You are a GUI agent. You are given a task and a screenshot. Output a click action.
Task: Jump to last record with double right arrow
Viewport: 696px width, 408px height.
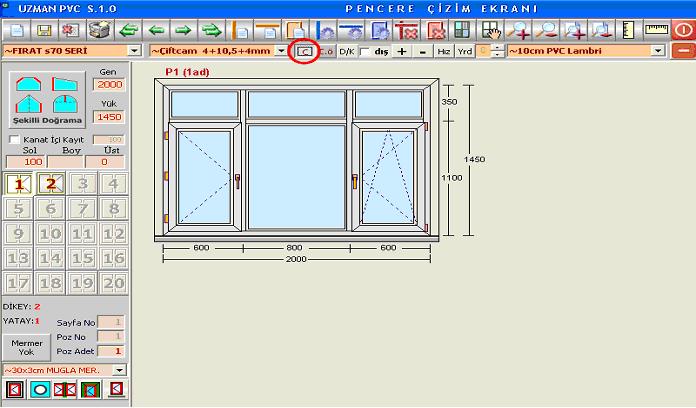(211, 31)
